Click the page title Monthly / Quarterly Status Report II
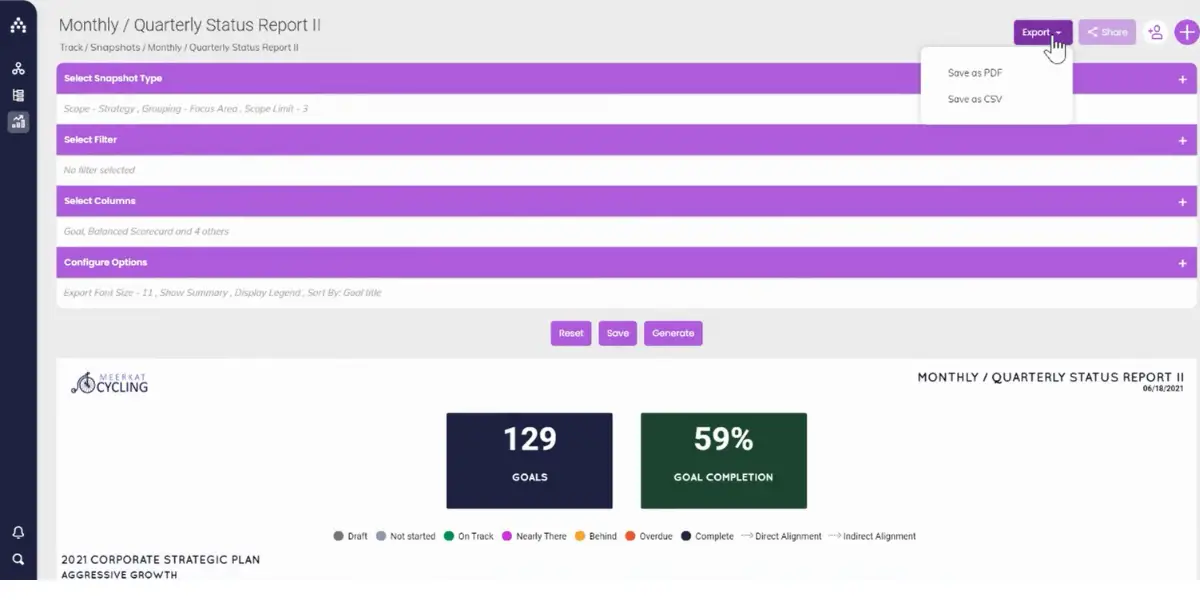Image resolution: width=1200 pixels, height=600 pixels. [x=190, y=25]
